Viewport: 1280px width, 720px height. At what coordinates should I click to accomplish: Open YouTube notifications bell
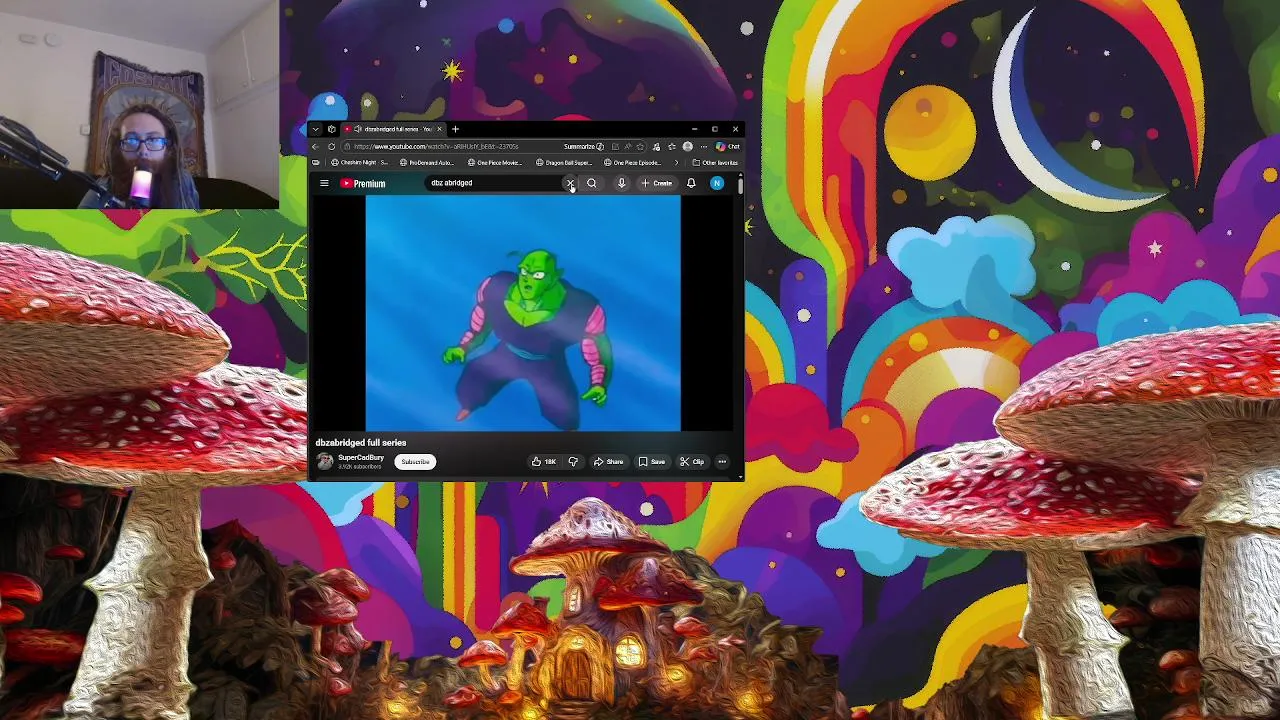click(691, 183)
